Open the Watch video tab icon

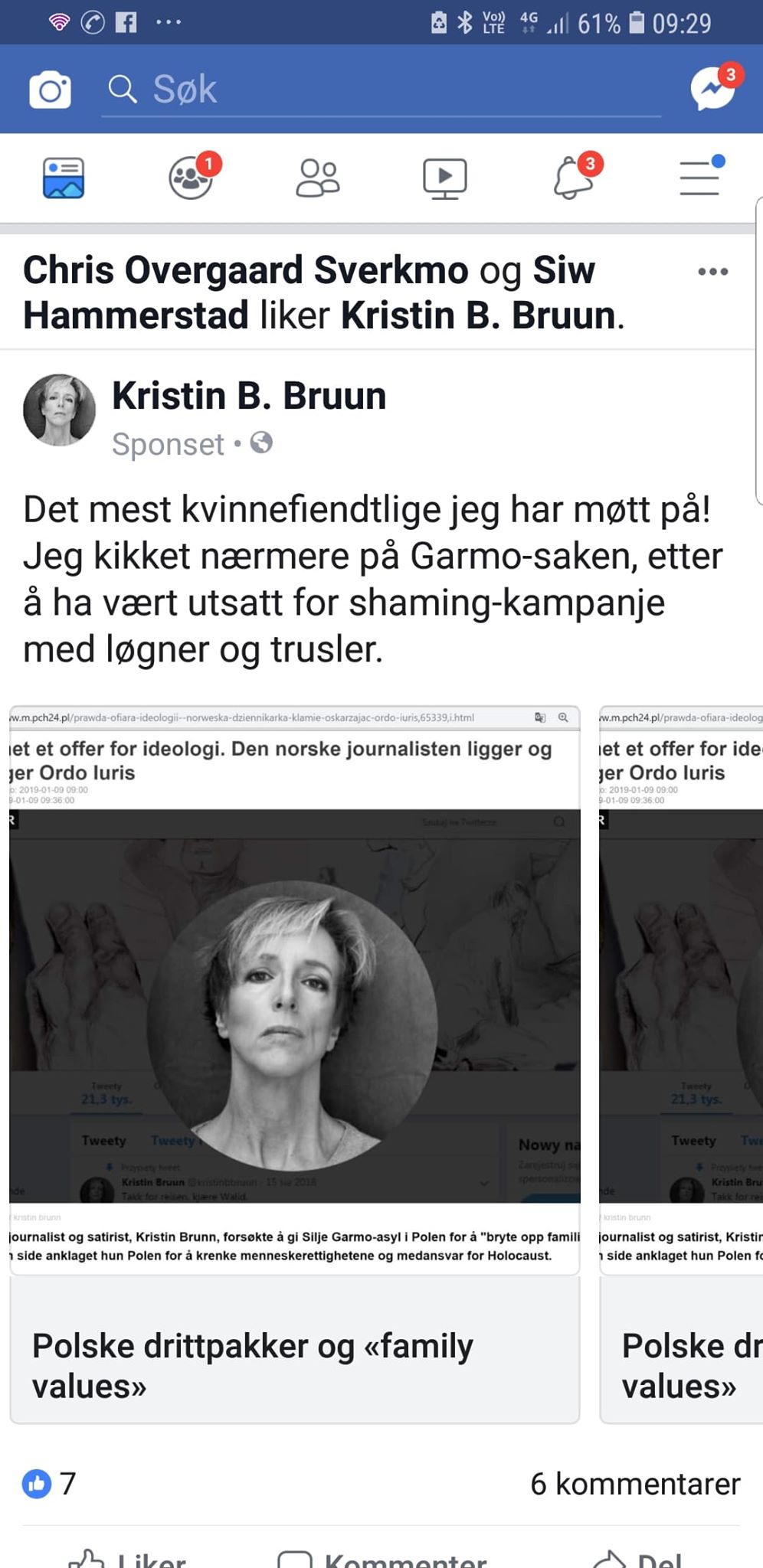point(445,178)
